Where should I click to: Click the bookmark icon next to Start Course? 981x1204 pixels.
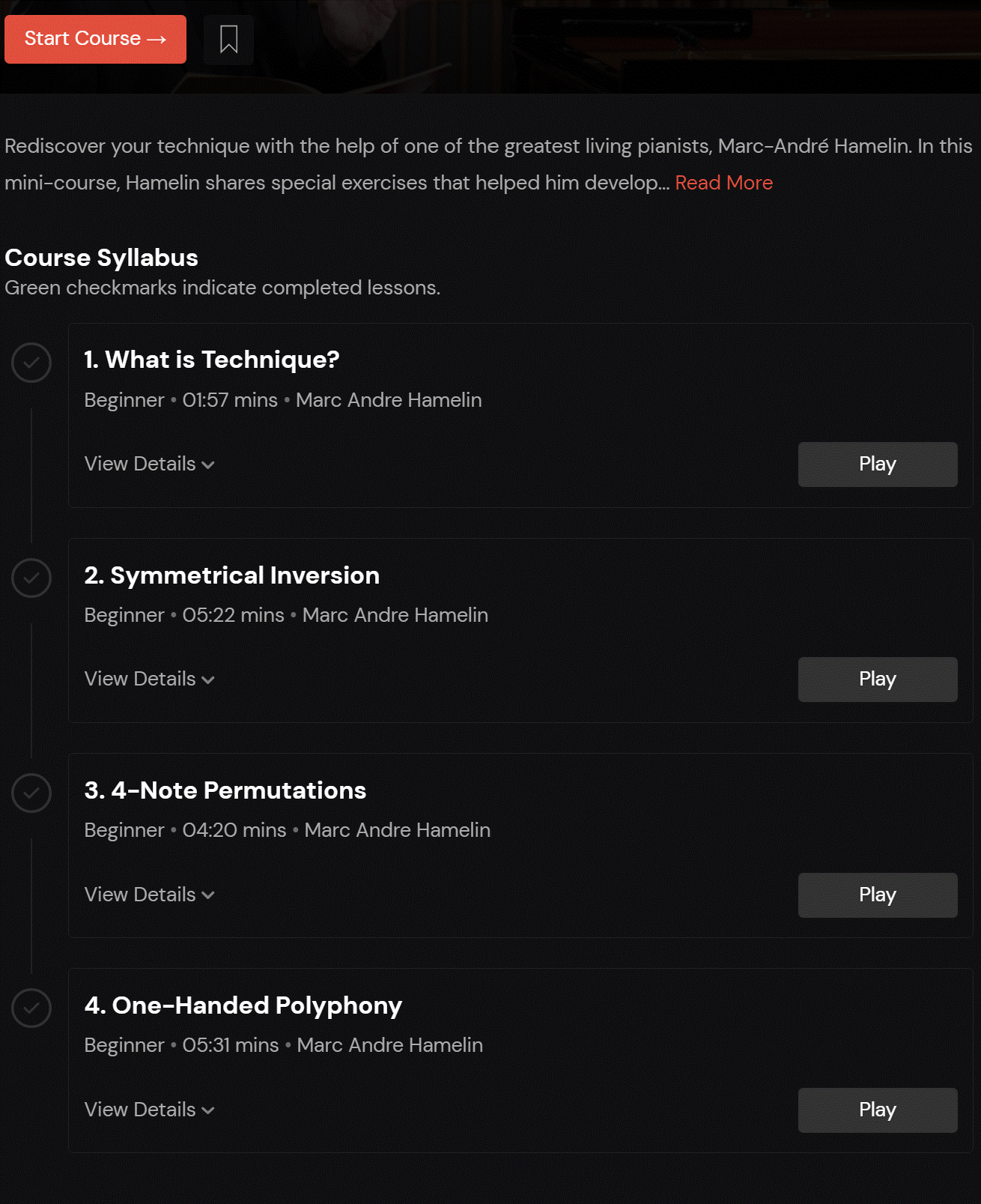(x=229, y=40)
